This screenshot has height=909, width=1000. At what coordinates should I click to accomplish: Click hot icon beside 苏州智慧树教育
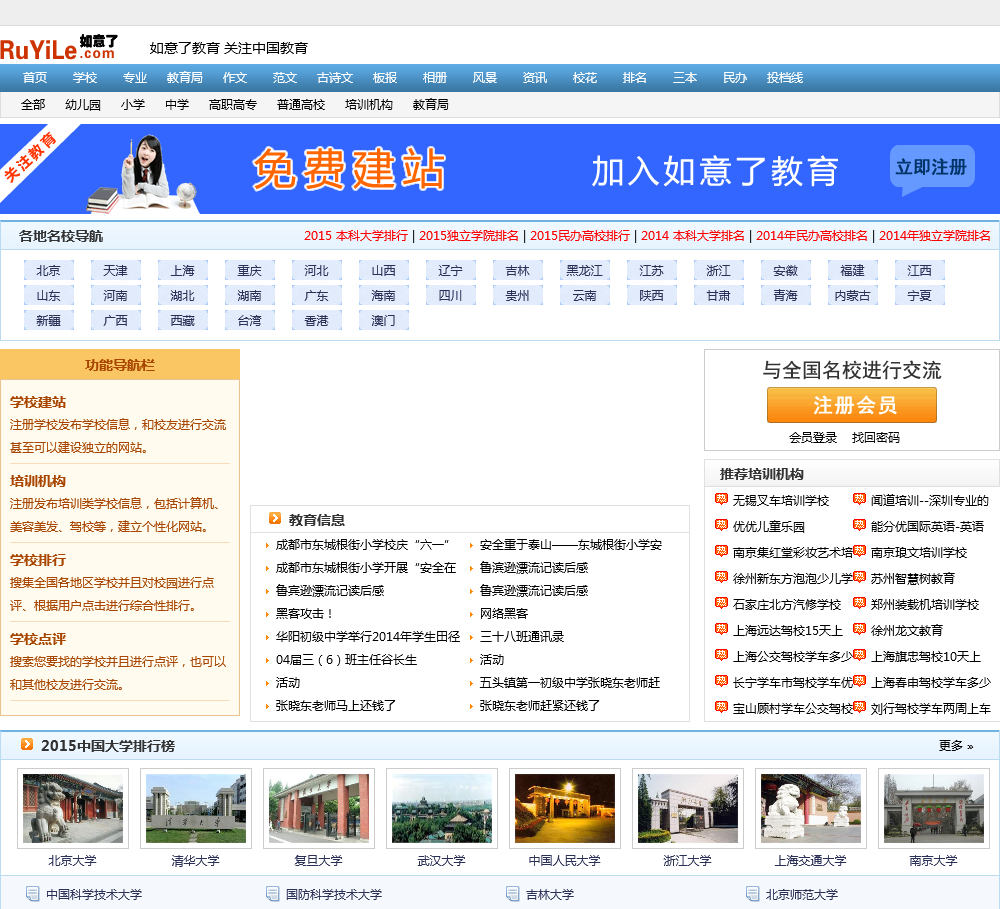(x=859, y=577)
